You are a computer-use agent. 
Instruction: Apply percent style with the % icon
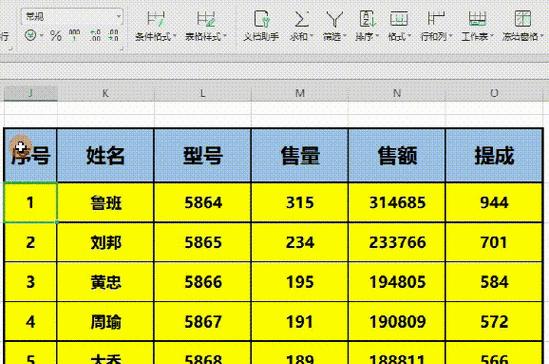56,36
